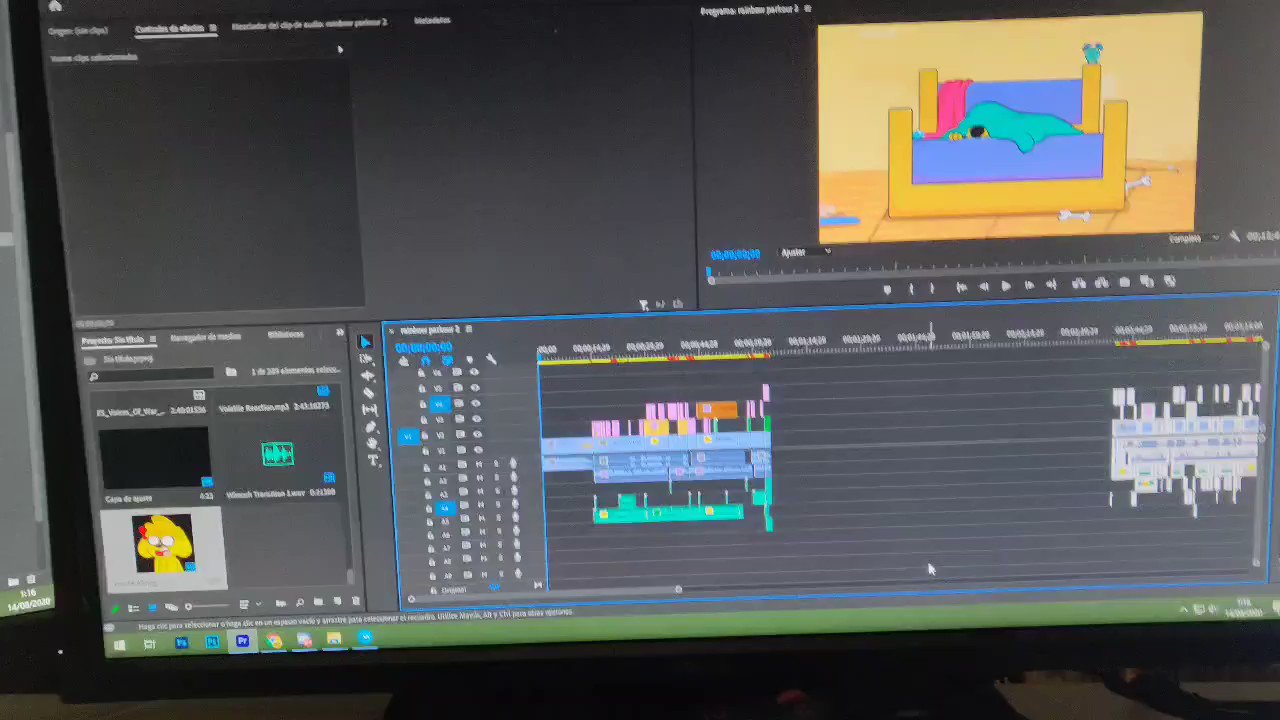This screenshot has height=720, width=1280.
Task: Open Program panel menu next to title
Action: [x=808, y=9]
